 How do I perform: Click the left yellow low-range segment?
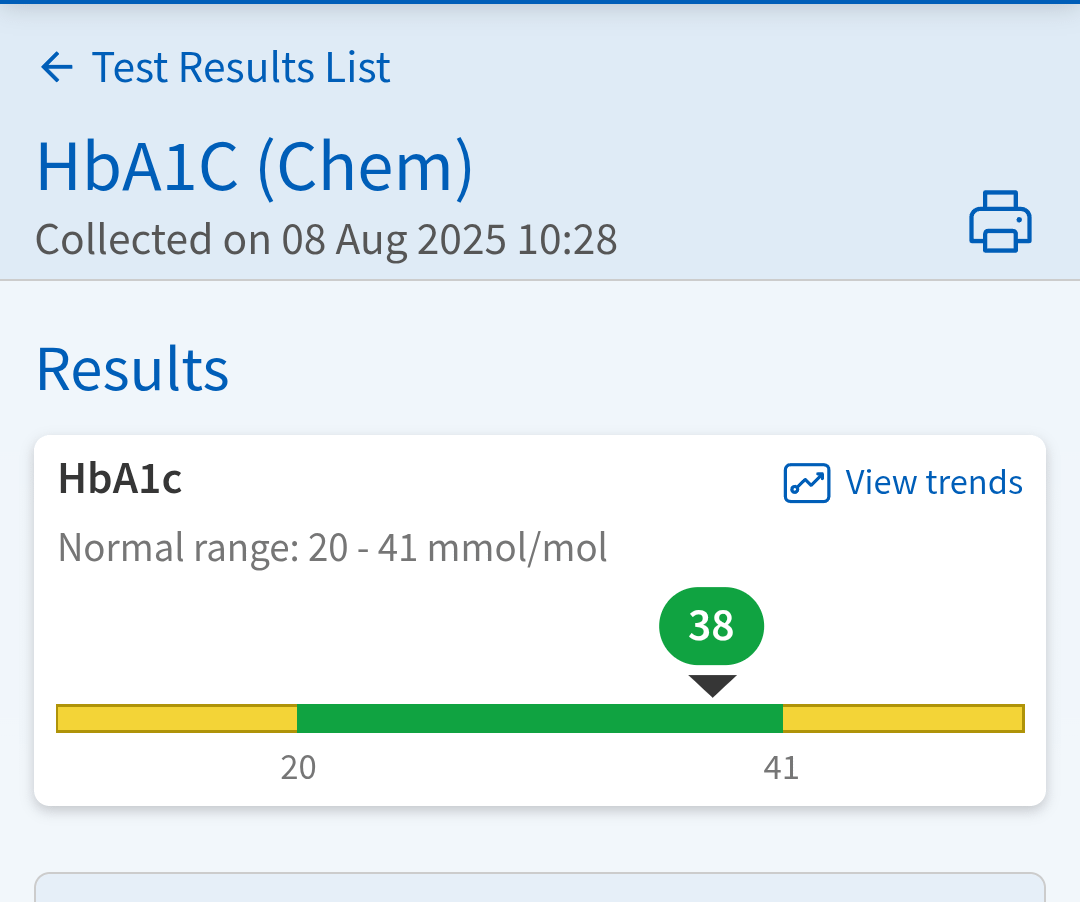click(x=177, y=718)
